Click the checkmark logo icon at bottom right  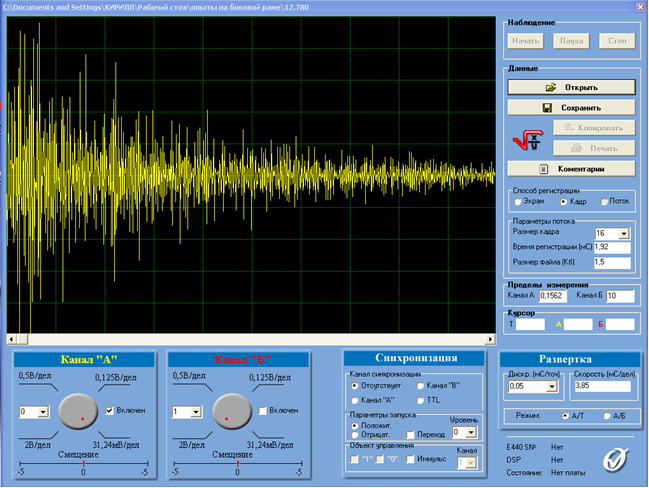(615, 460)
